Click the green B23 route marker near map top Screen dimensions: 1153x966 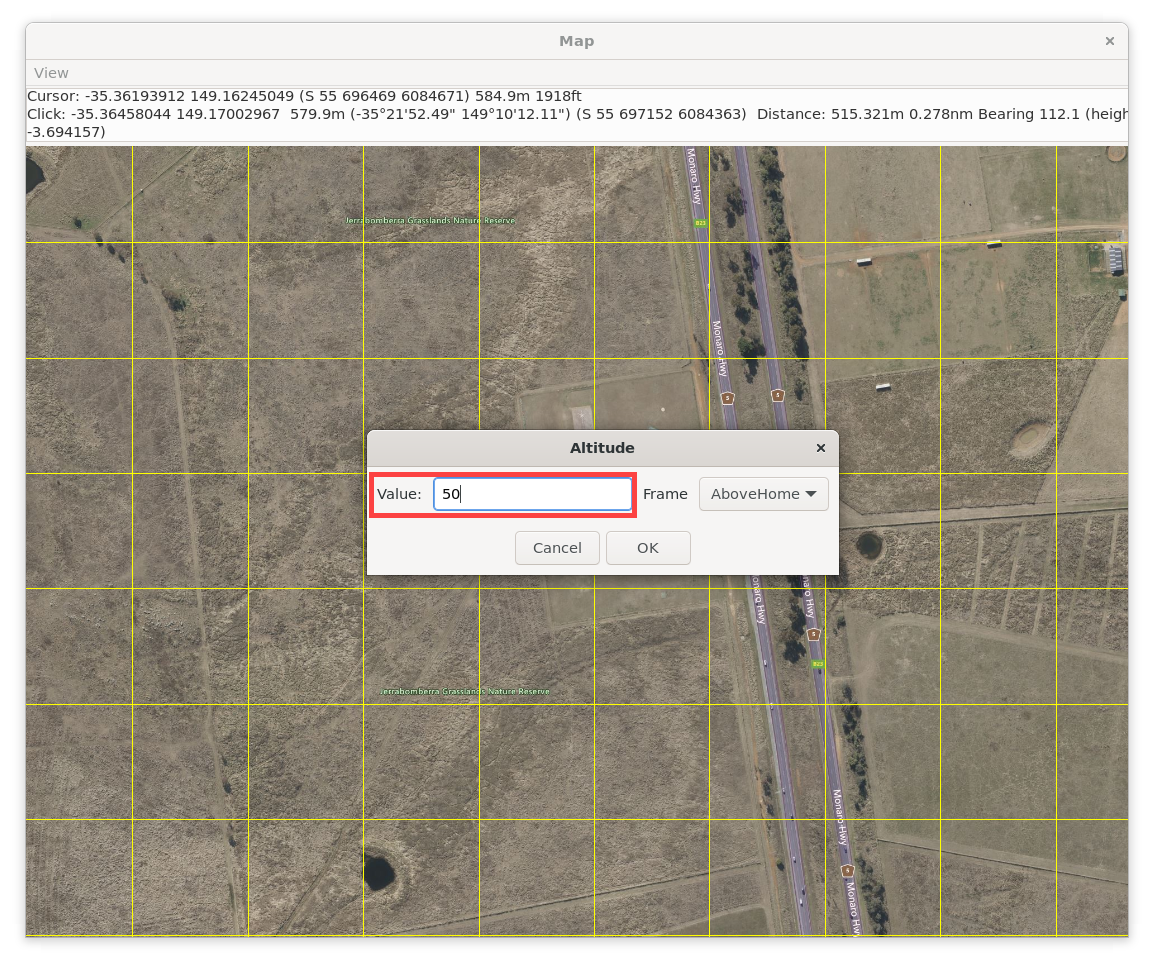tap(702, 222)
